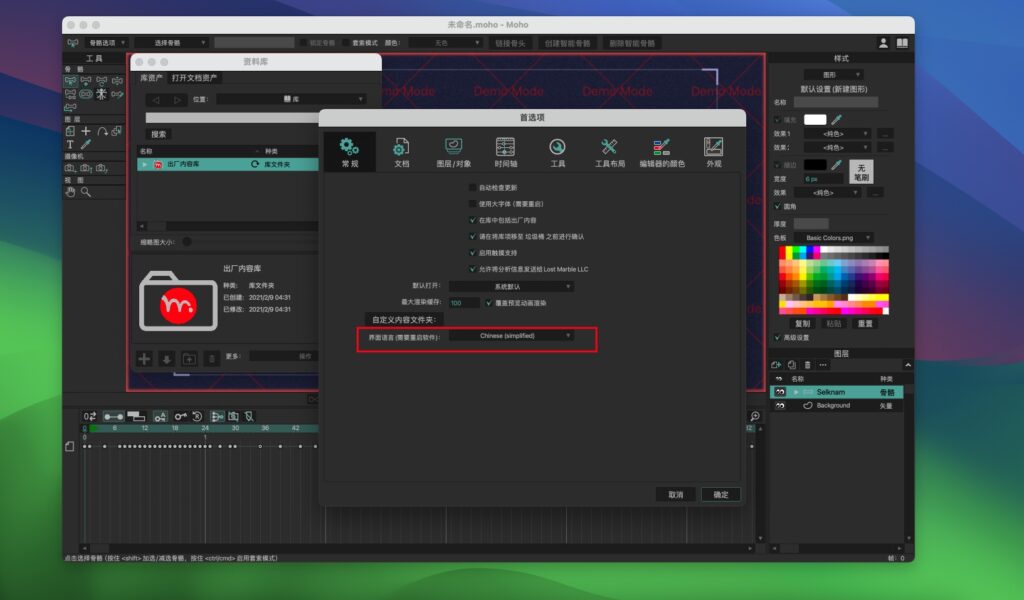The height and width of the screenshot is (600, 1024).
Task: Click the trash icon in Layers panel
Action: coord(807,365)
